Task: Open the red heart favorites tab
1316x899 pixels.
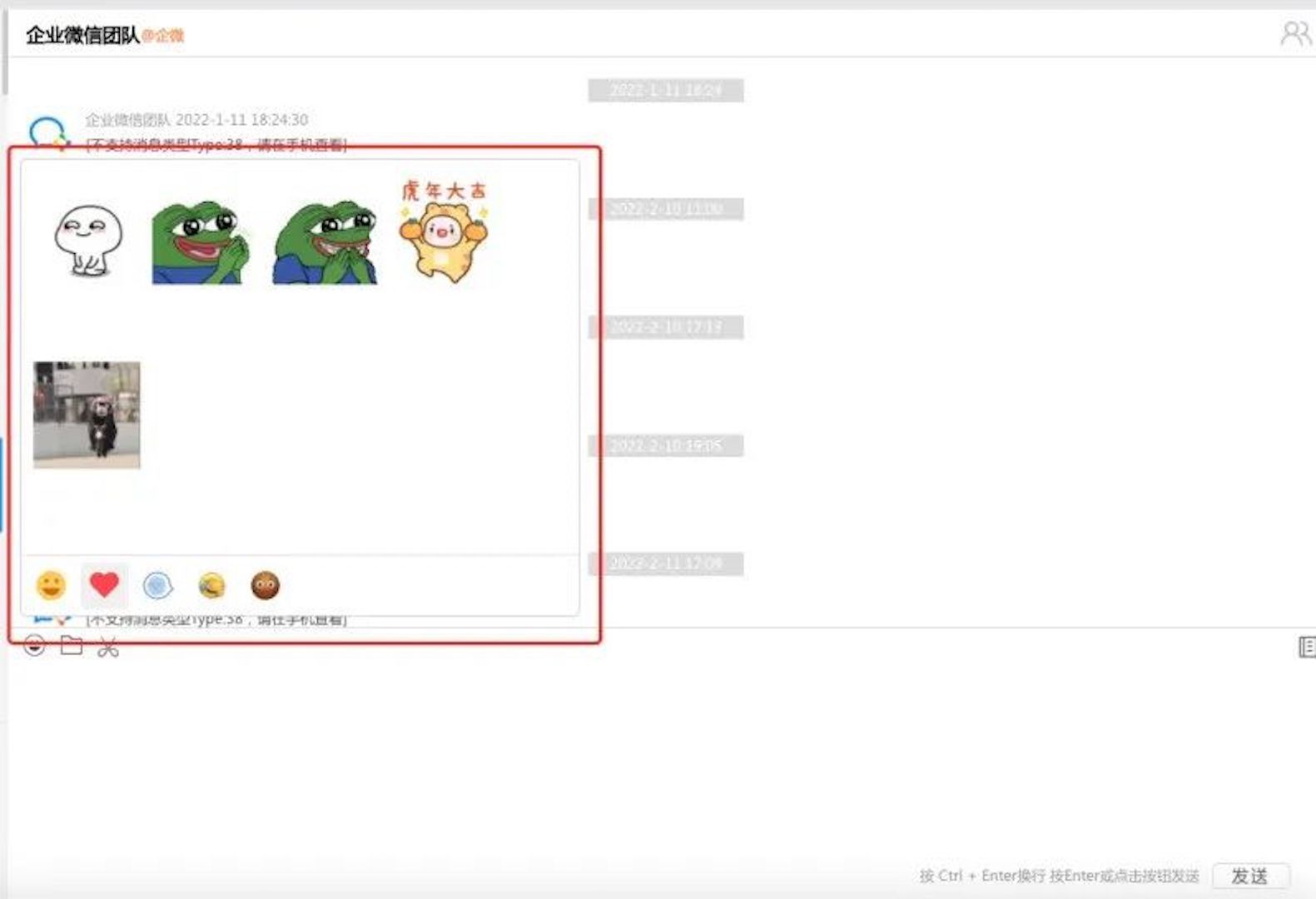Action: [104, 584]
